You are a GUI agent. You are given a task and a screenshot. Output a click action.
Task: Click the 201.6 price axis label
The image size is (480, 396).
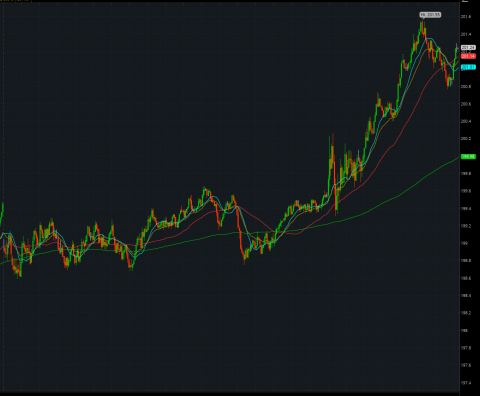point(466,17)
